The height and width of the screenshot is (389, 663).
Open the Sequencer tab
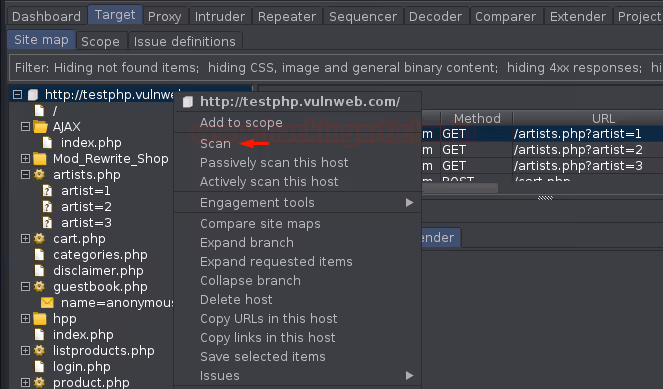(x=363, y=16)
